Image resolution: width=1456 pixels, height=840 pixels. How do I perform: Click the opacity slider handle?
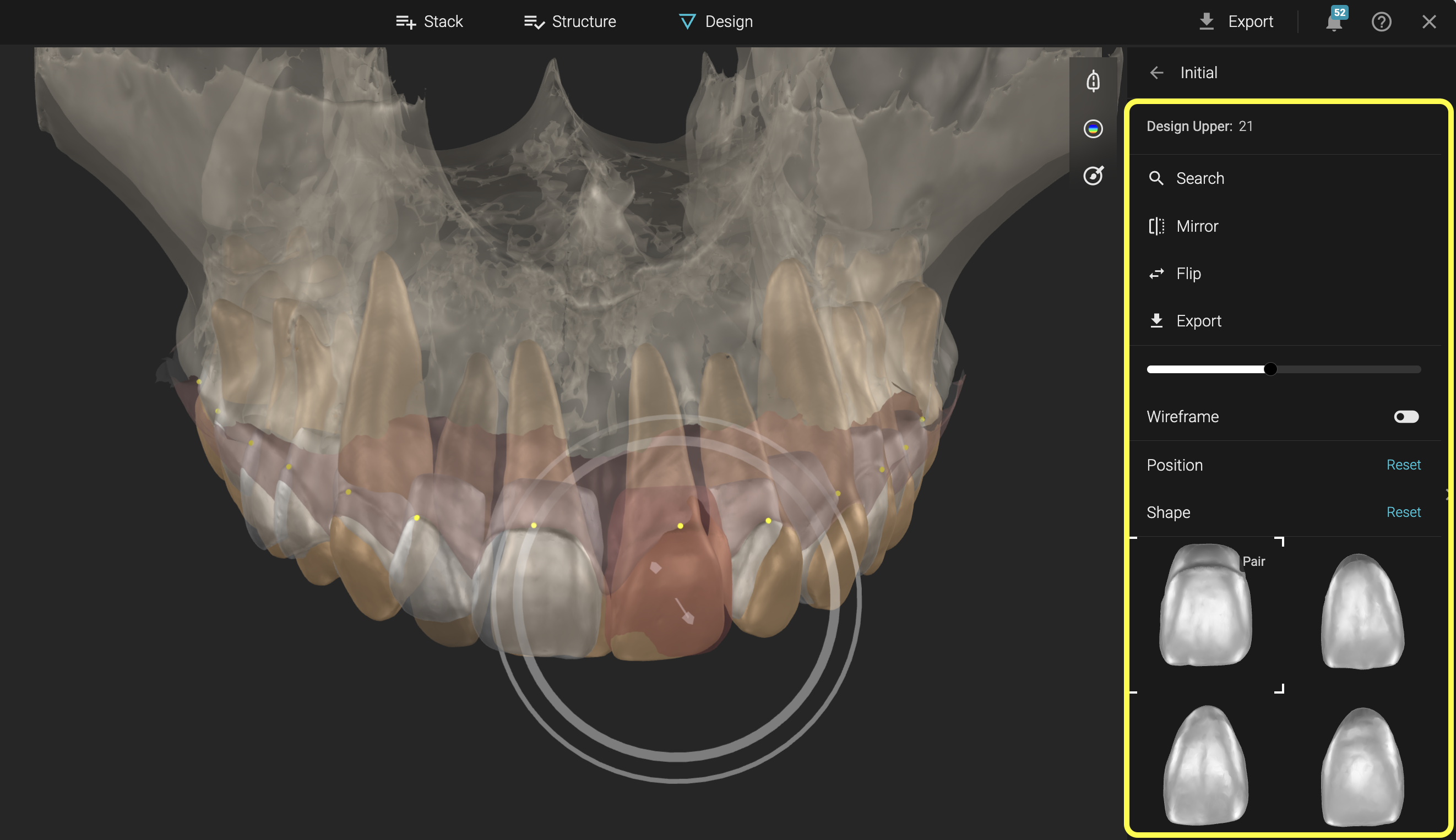pyautogui.click(x=1270, y=369)
